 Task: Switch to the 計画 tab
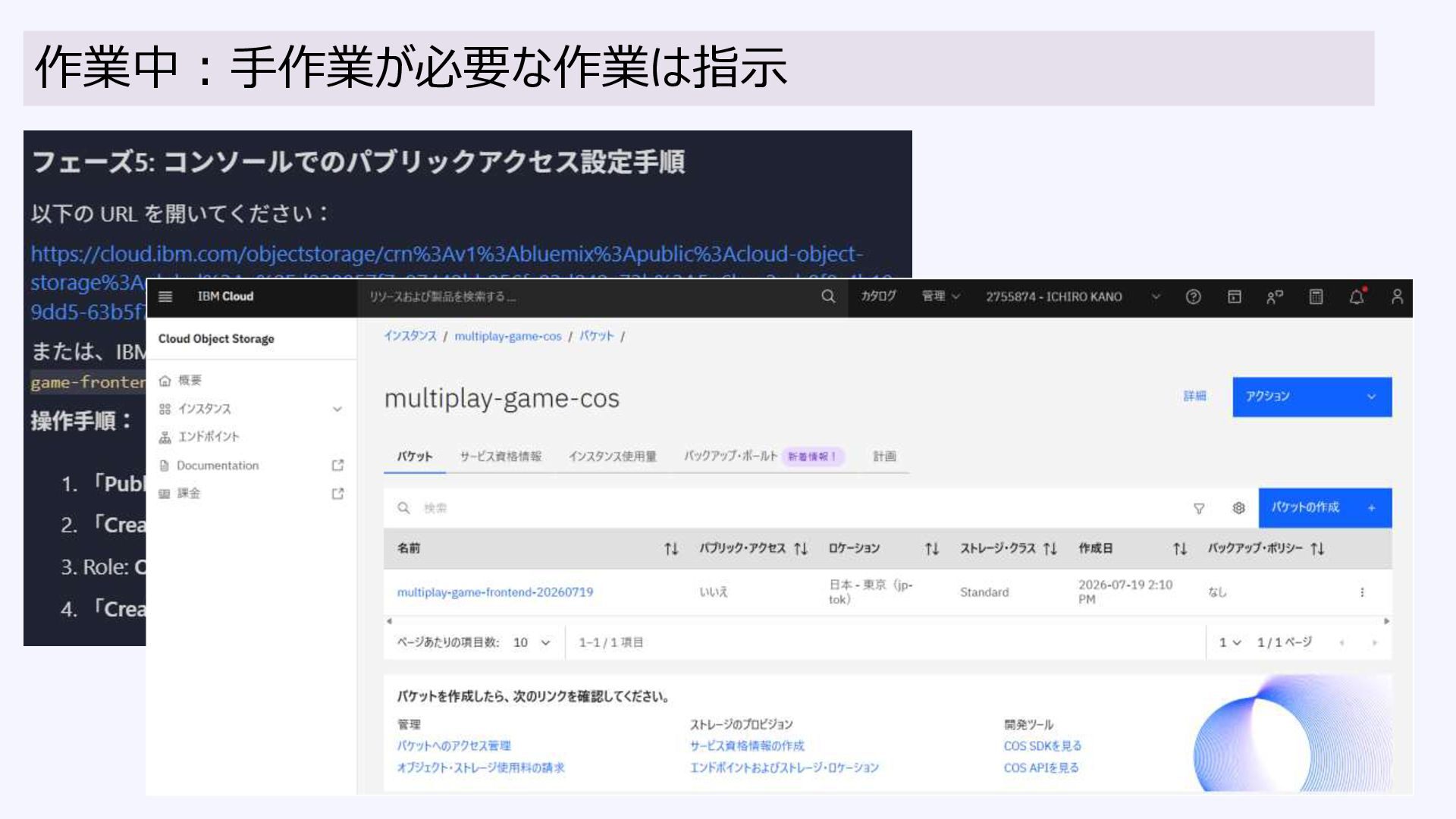click(x=884, y=457)
